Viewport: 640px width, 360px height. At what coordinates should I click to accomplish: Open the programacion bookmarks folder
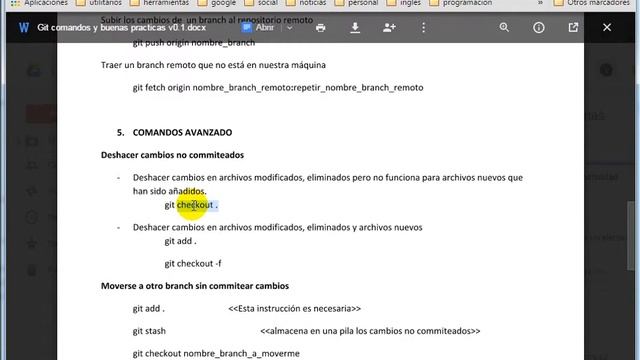[x=460, y=3]
